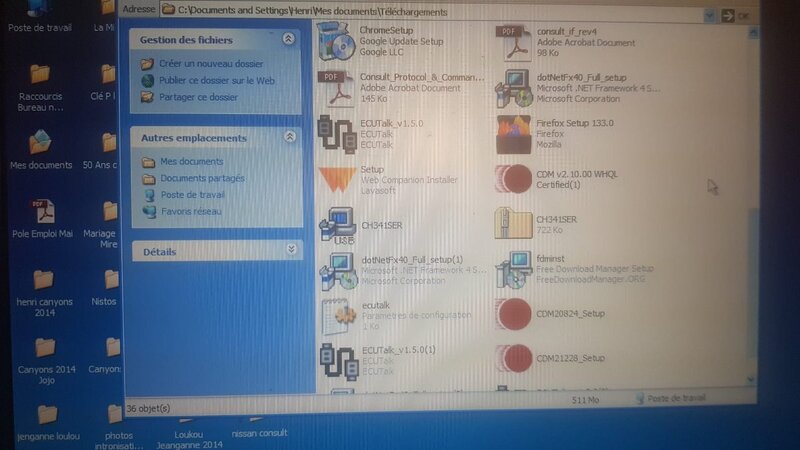Click Publier ce dossier sur le Web
This screenshot has width=800, height=450.
[216, 80]
